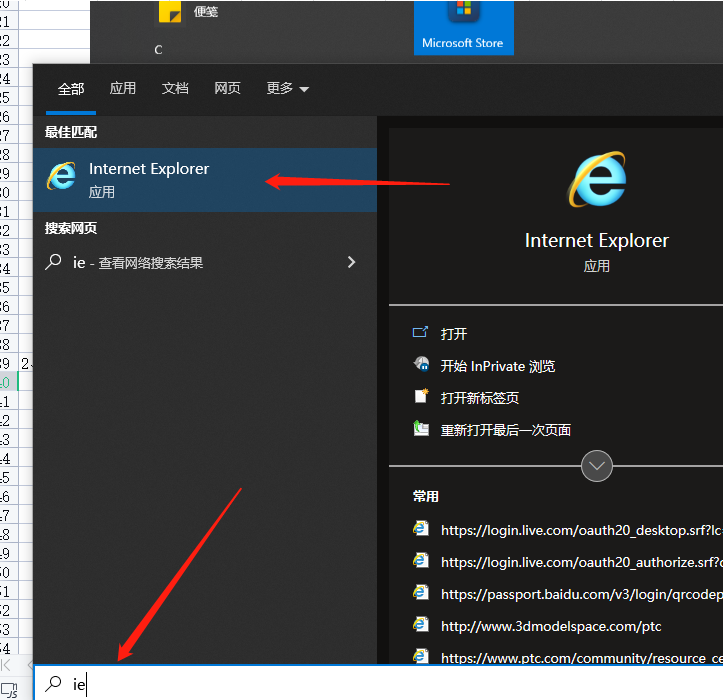Viewport: 723px width, 700px height.
Task: Open login.live.com oauth20_authorize link
Action: click(x=581, y=562)
